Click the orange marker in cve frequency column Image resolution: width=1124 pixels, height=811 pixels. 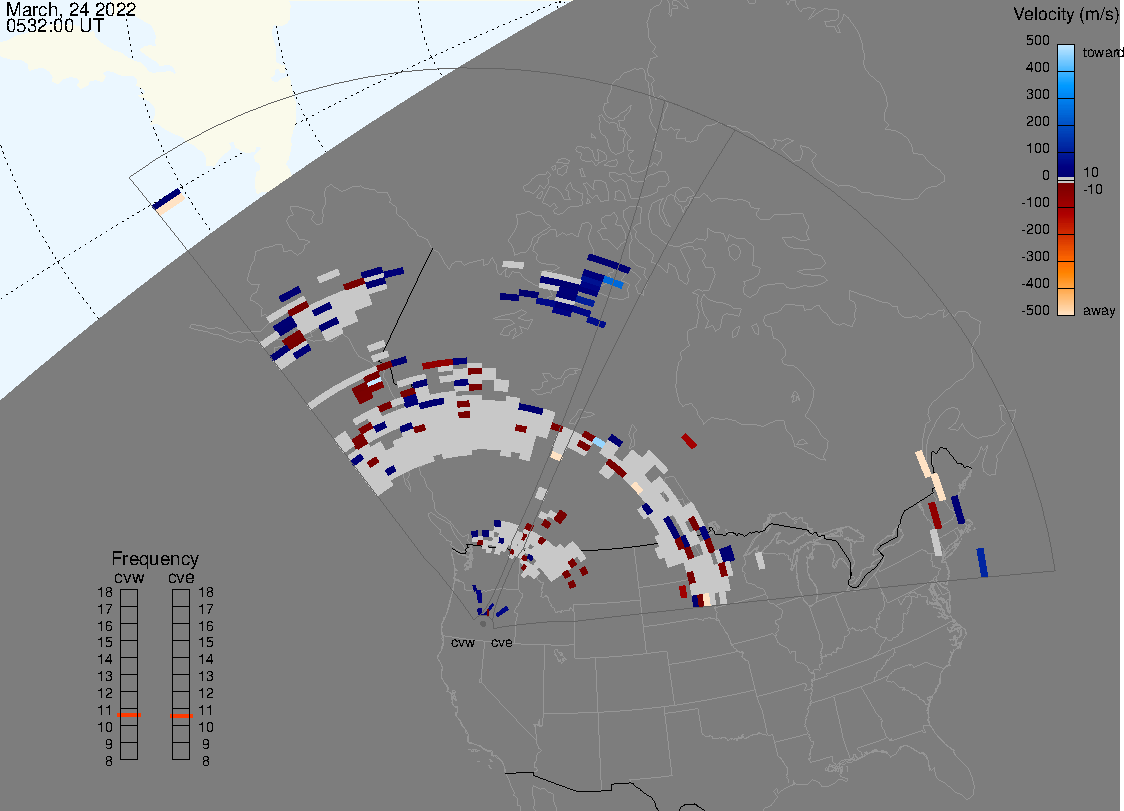[x=181, y=716]
